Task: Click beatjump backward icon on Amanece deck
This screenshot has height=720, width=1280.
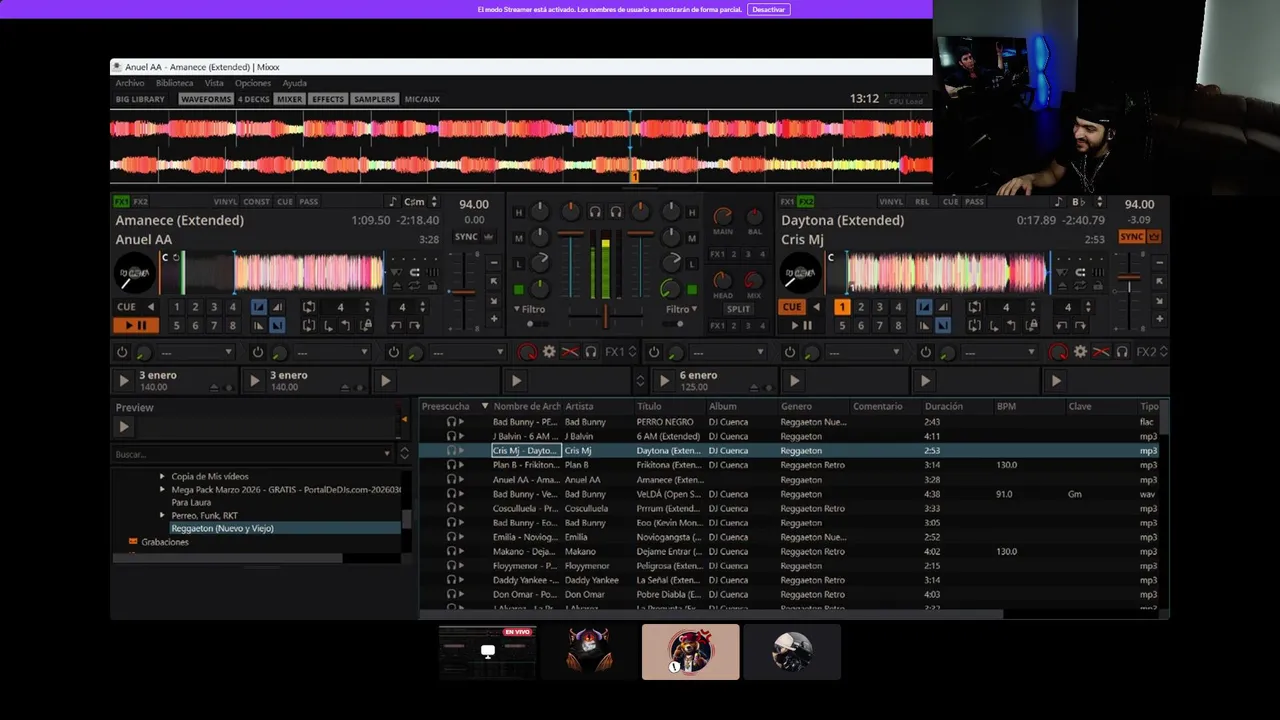Action: tap(396, 325)
